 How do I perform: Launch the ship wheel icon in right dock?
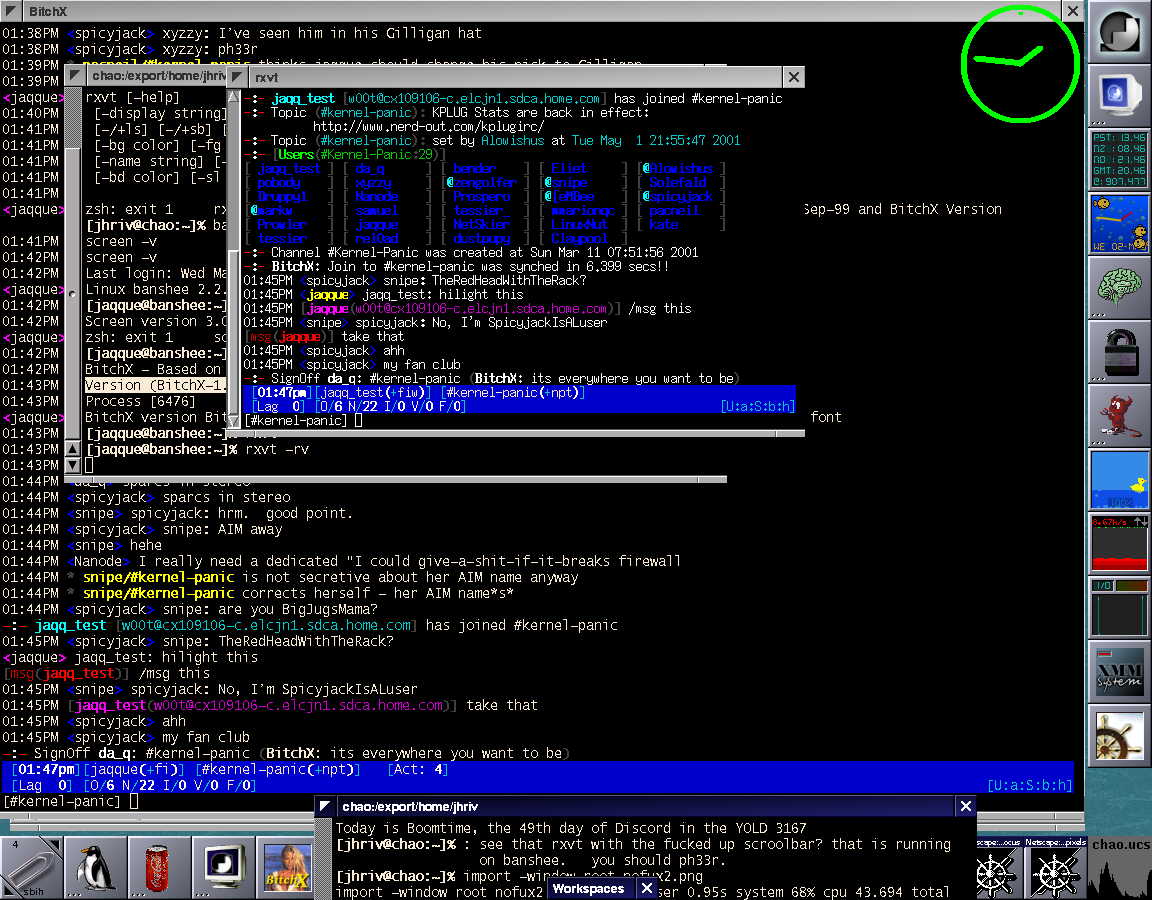[x=1119, y=735]
